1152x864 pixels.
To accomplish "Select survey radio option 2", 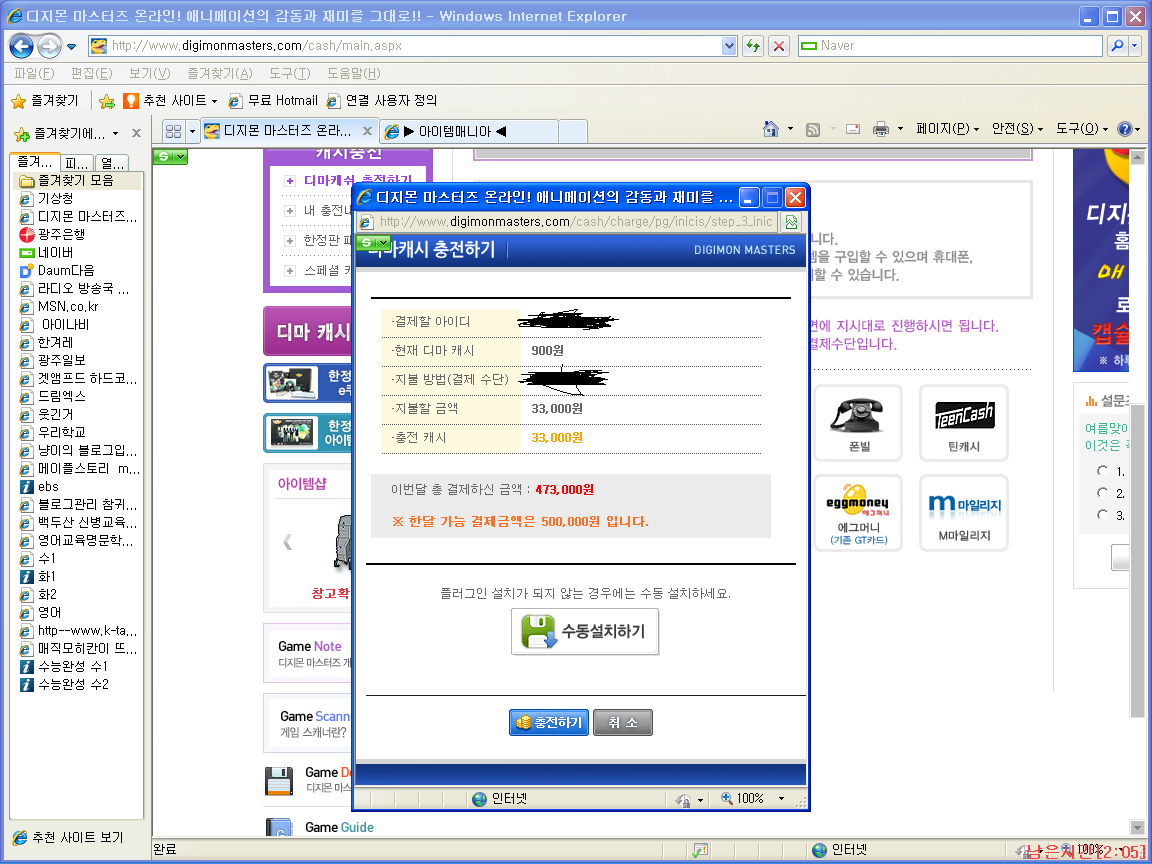I will pos(1102,493).
